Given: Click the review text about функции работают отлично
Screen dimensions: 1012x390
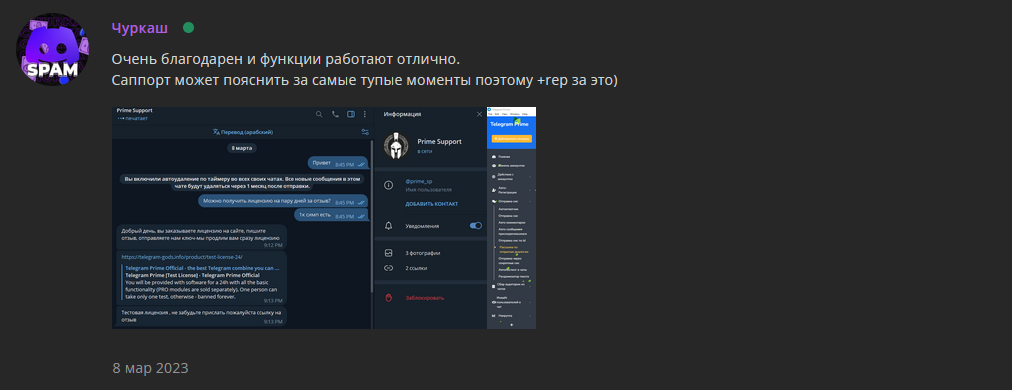Looking at the screenshot, I should 285,59.
